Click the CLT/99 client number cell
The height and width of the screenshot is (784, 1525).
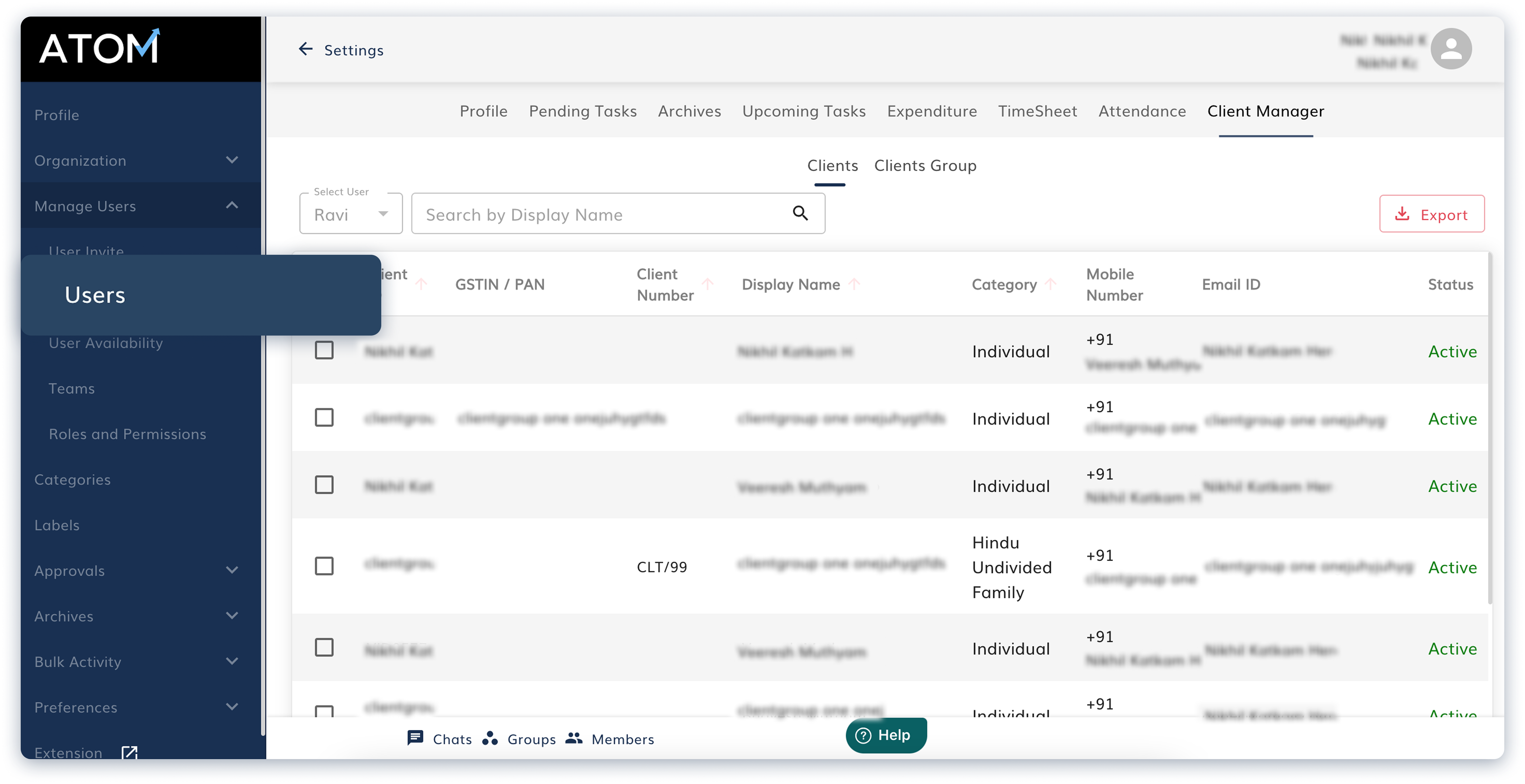coord(662,567)
